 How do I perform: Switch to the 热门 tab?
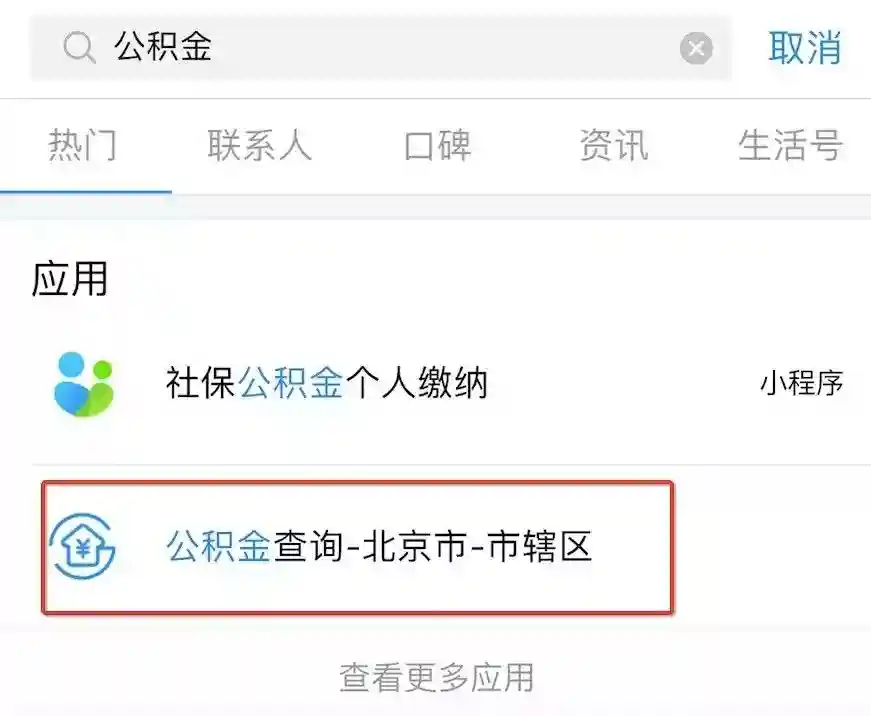(x=83, y=146)
